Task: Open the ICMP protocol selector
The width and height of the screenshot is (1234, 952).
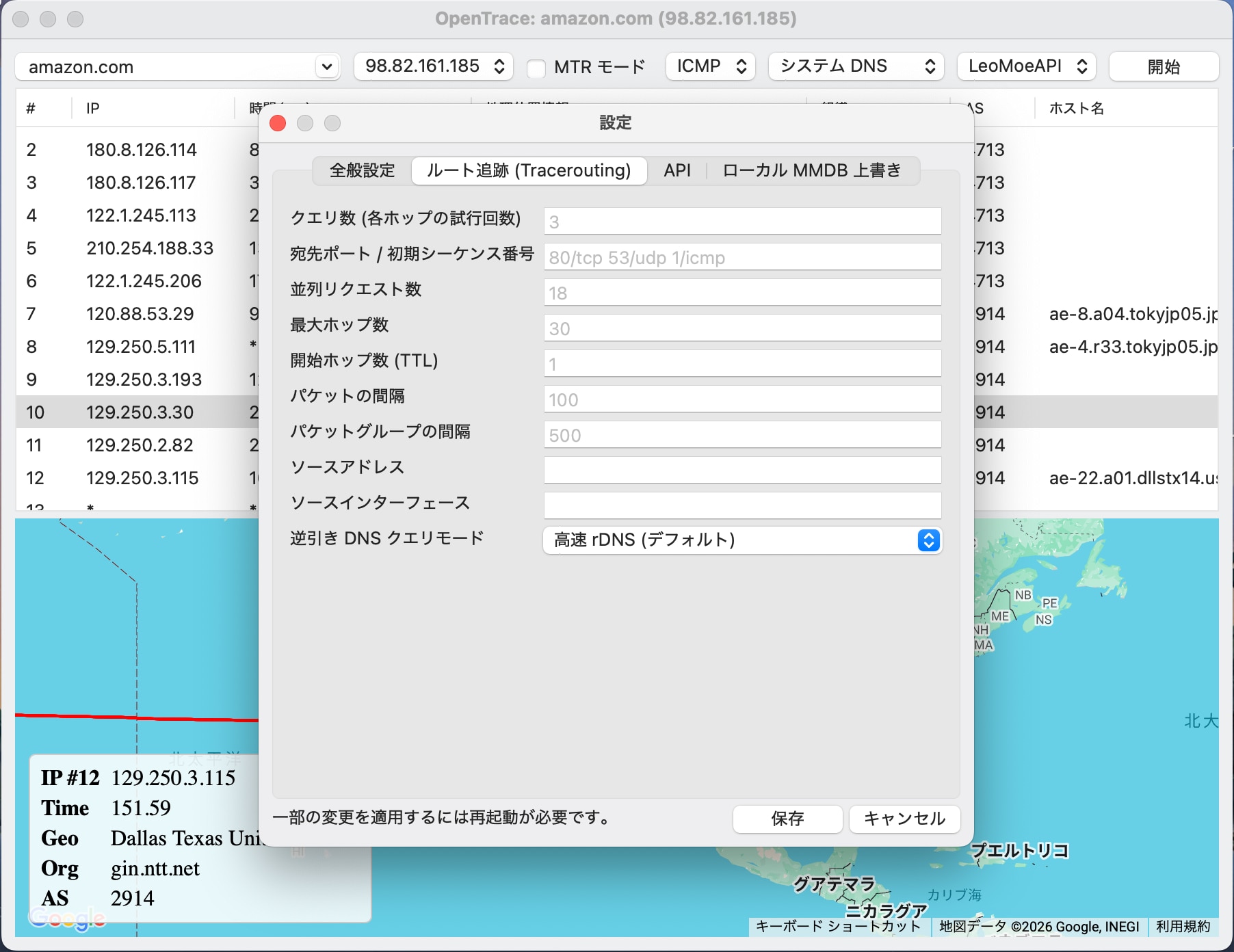Action: pyautogui.click(x=709, y=66)
